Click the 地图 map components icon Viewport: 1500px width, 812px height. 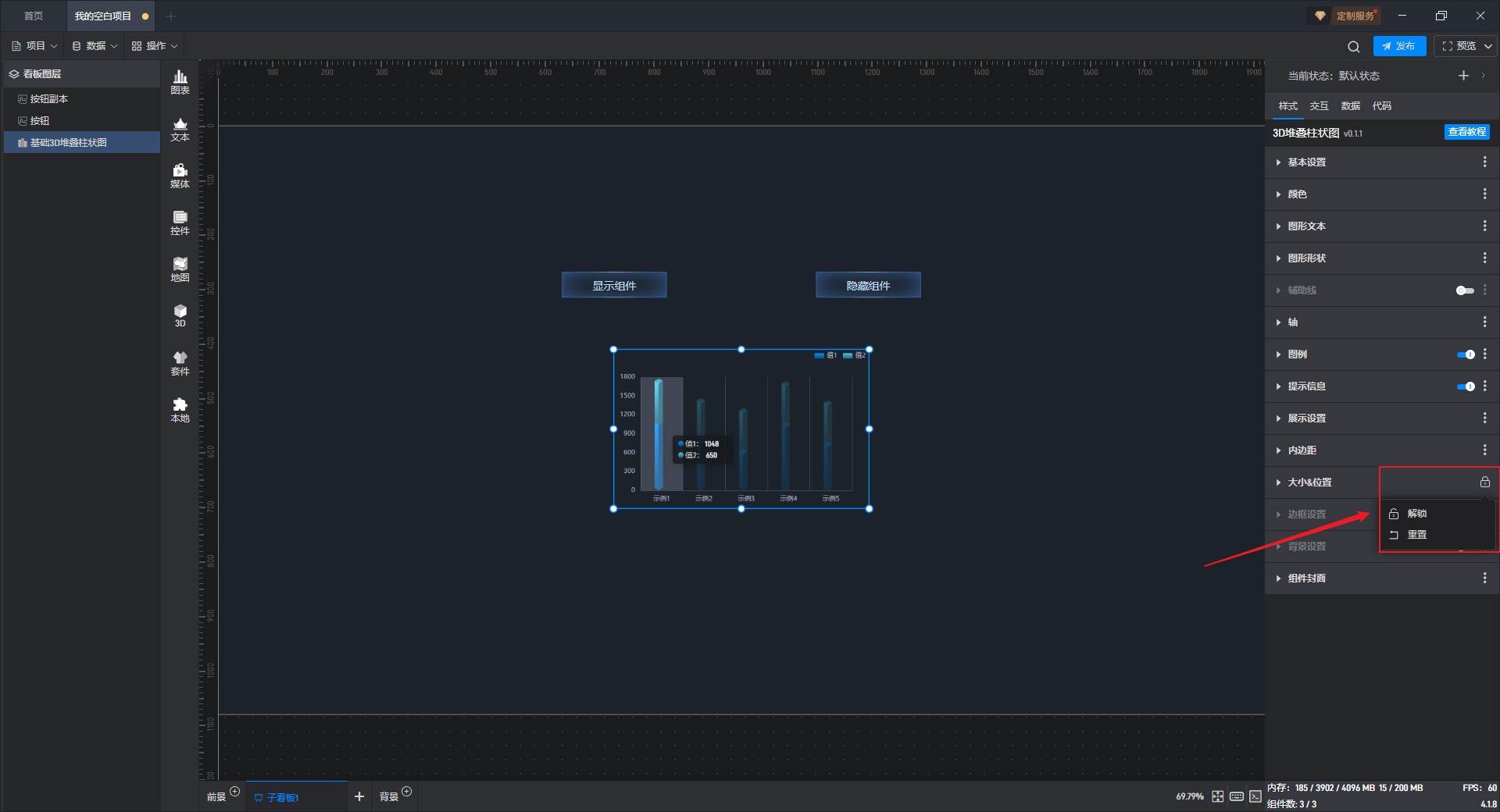coord(180,269)
